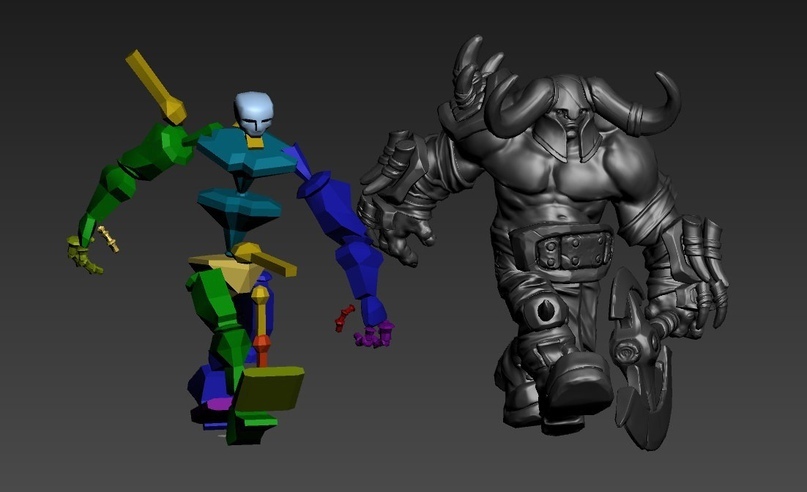Select the purple hand of the biped
The height and width of the screenshot is (492, 807).
(374, 333)
